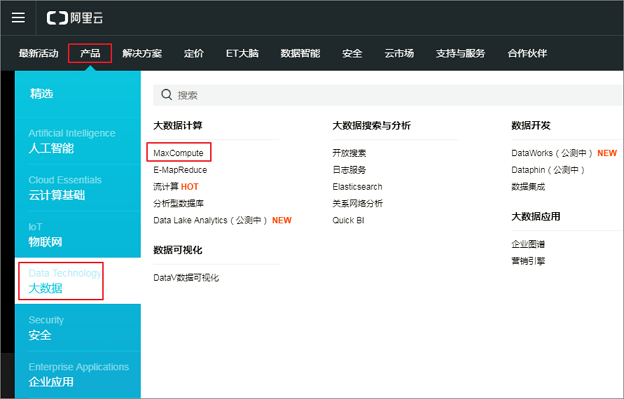Open the DataWorks product link
Image resolution: width=624 pixels, height=399 pixels.
click(564, 153)
